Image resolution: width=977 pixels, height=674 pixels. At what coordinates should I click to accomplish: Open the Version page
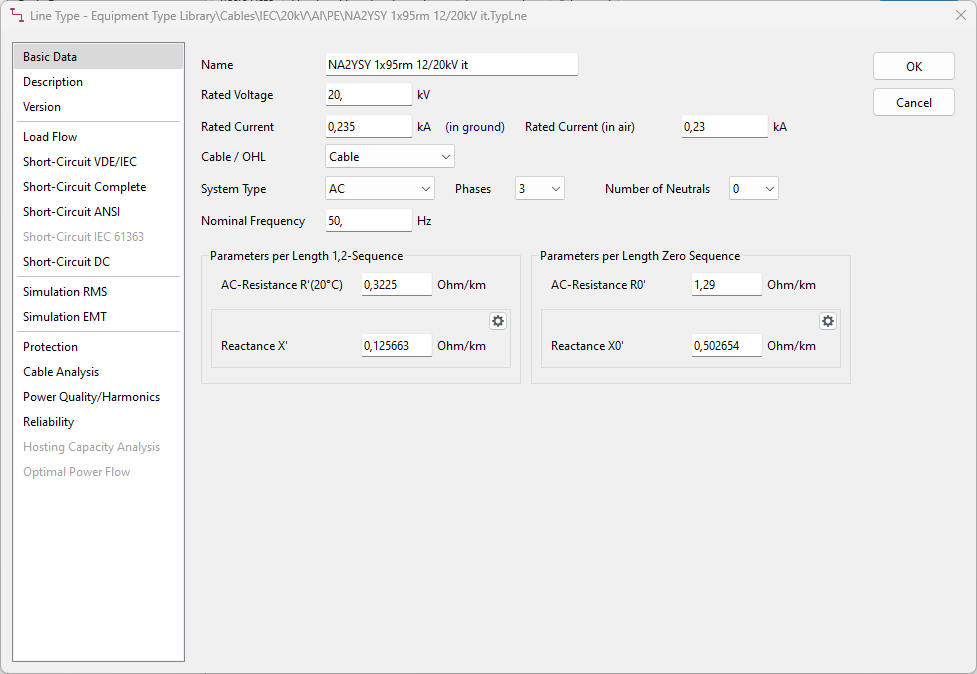point(42,107)
